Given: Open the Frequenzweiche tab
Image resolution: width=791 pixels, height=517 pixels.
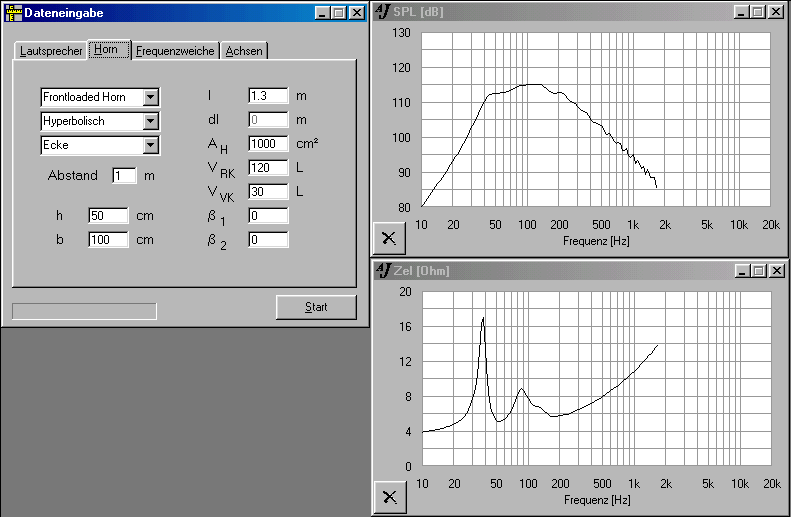Looking at the screenshot, I should click(175, 51).
